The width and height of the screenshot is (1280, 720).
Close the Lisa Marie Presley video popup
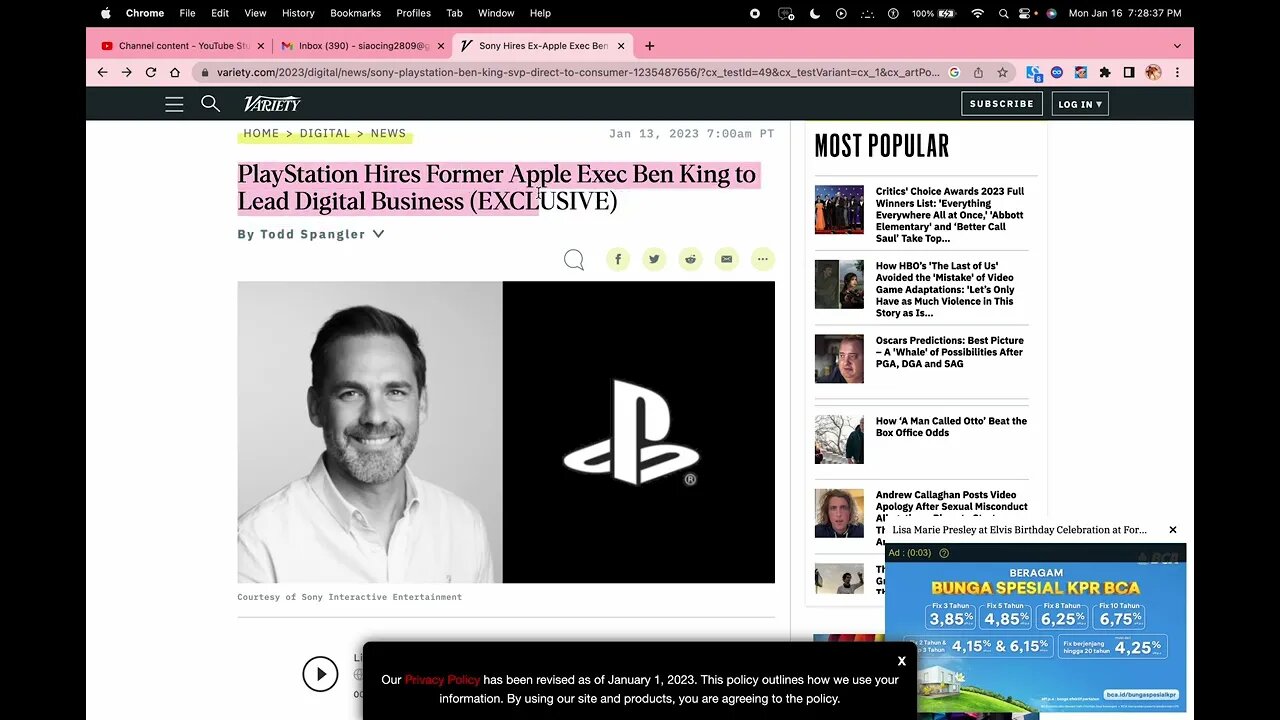pyautogui.click(x=1173, y=530)
